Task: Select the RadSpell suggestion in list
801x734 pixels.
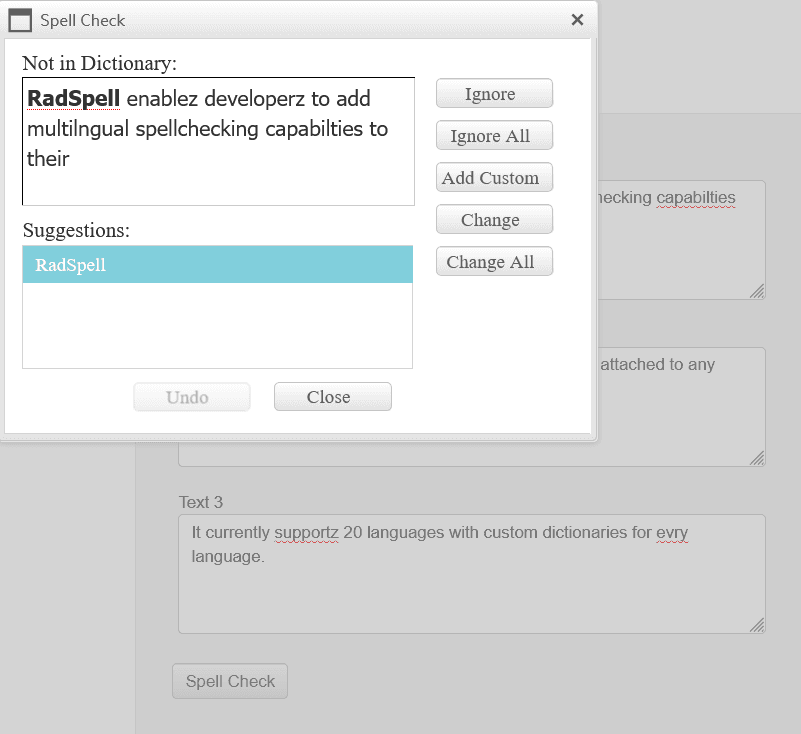Action: [x=218, y=265]
